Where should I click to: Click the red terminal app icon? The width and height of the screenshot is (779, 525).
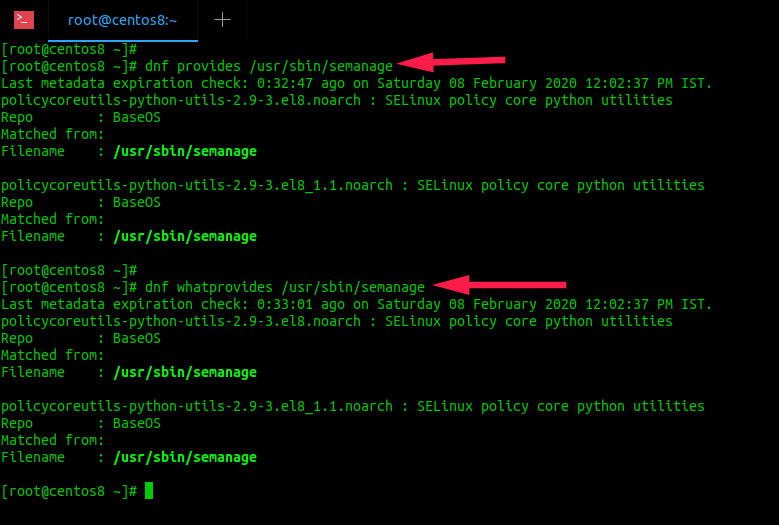coord(24,19)
